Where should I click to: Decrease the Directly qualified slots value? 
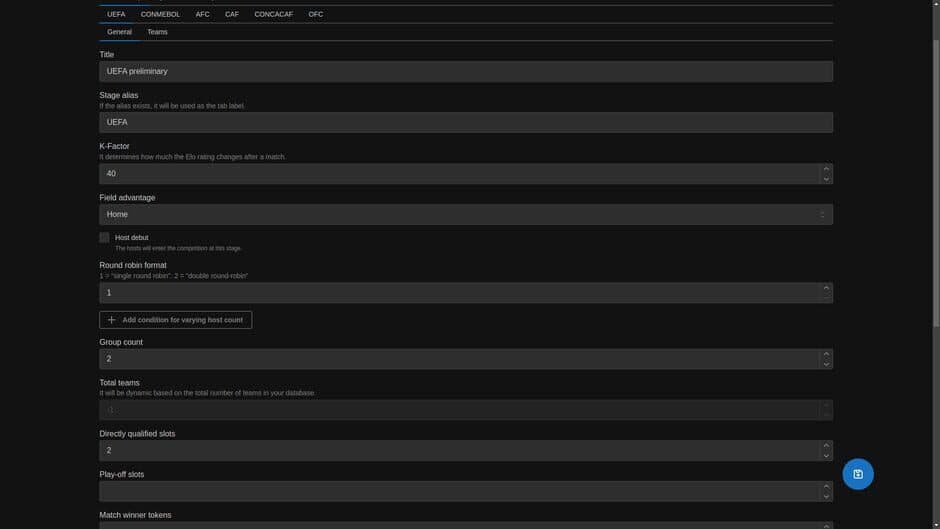coord(826,456)
